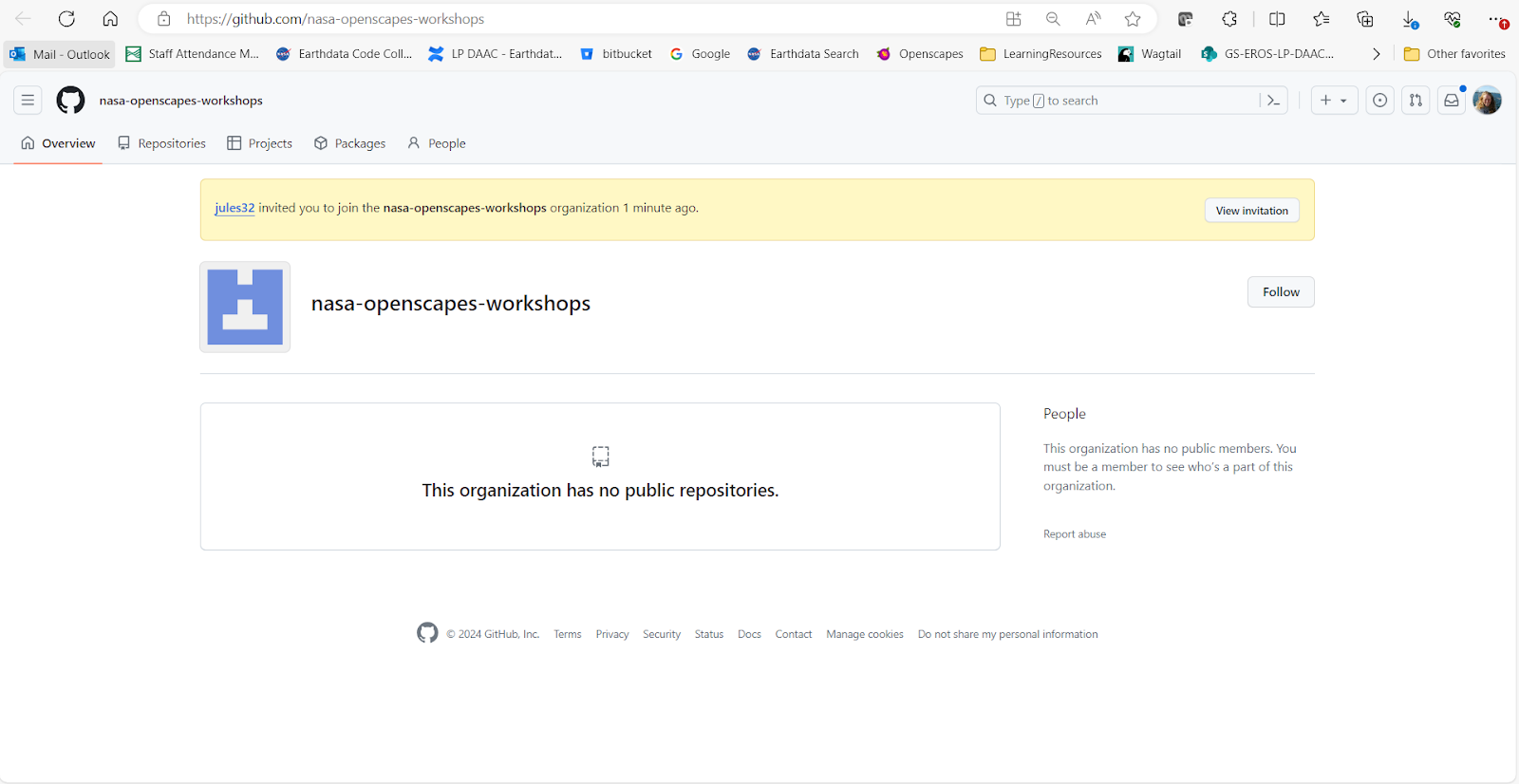The image size is (1519, 784).
Task: Open GitHub hamburger navigation menu
Action: 28,100
